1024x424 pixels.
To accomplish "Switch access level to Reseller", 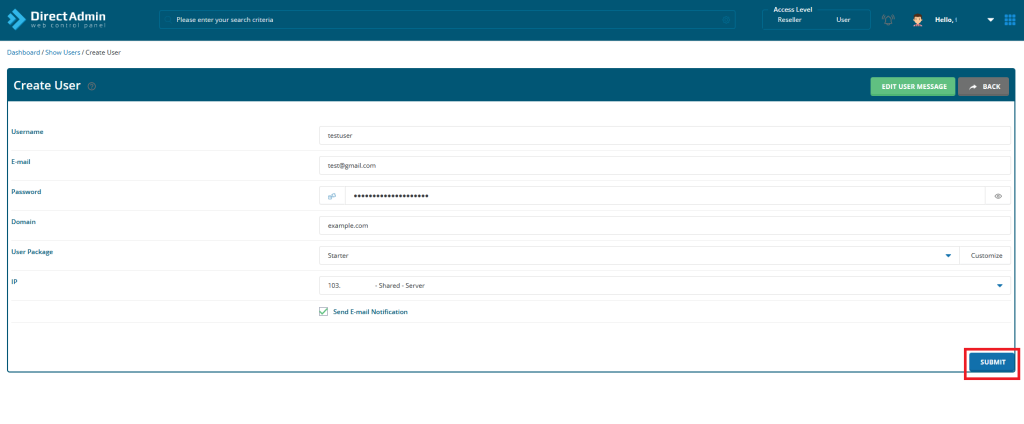I will point(789,20).
